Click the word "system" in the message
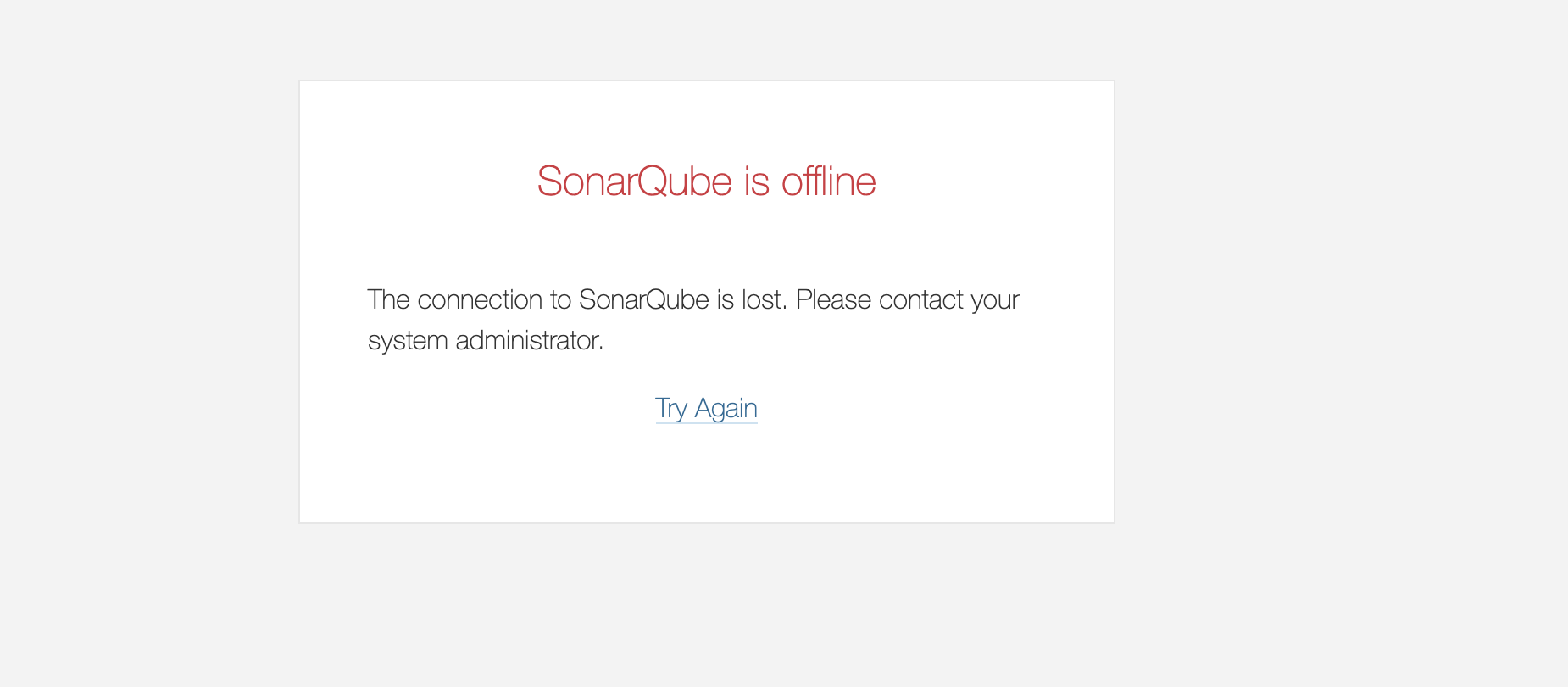1568x687 pixels. click(x=407, y=341)
